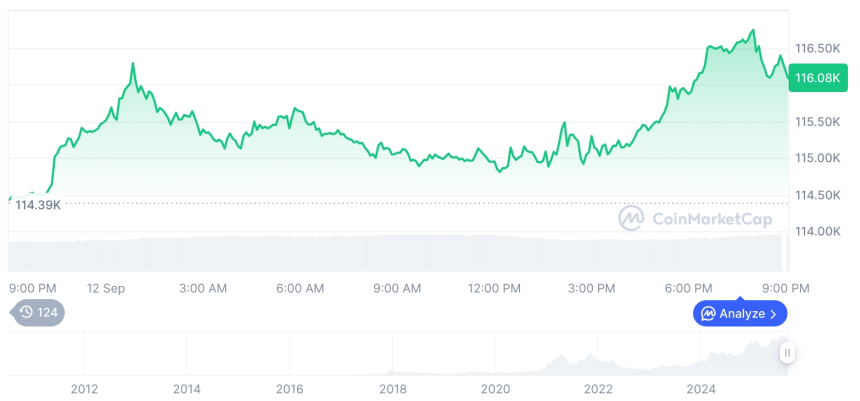Click the CoinMarketCap watermark logo icon
This screenshot has width=860, height=401.
631,217
